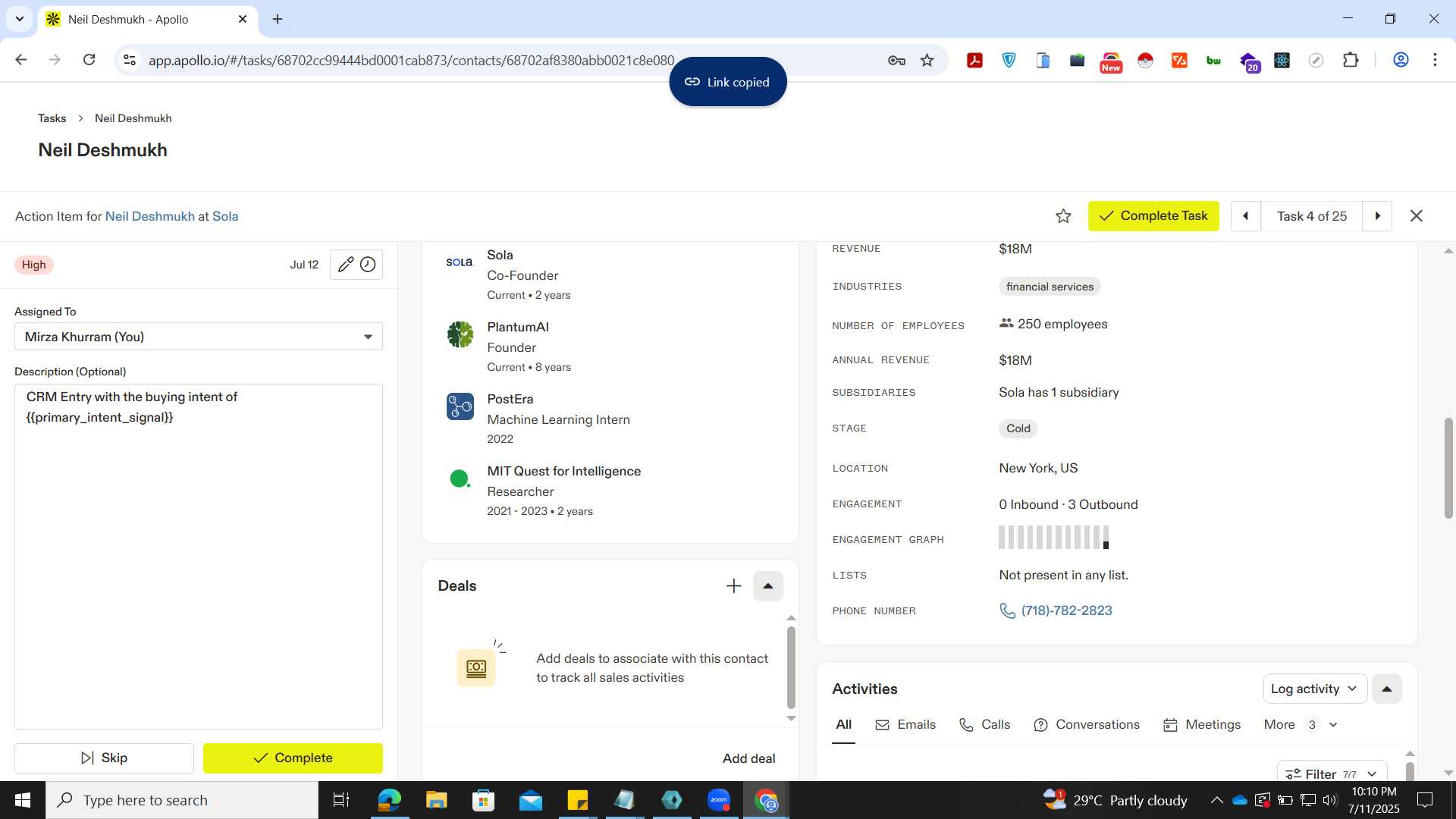Click the clock reschedule icon
This screenshot has width=1456, height=819.
368,265
